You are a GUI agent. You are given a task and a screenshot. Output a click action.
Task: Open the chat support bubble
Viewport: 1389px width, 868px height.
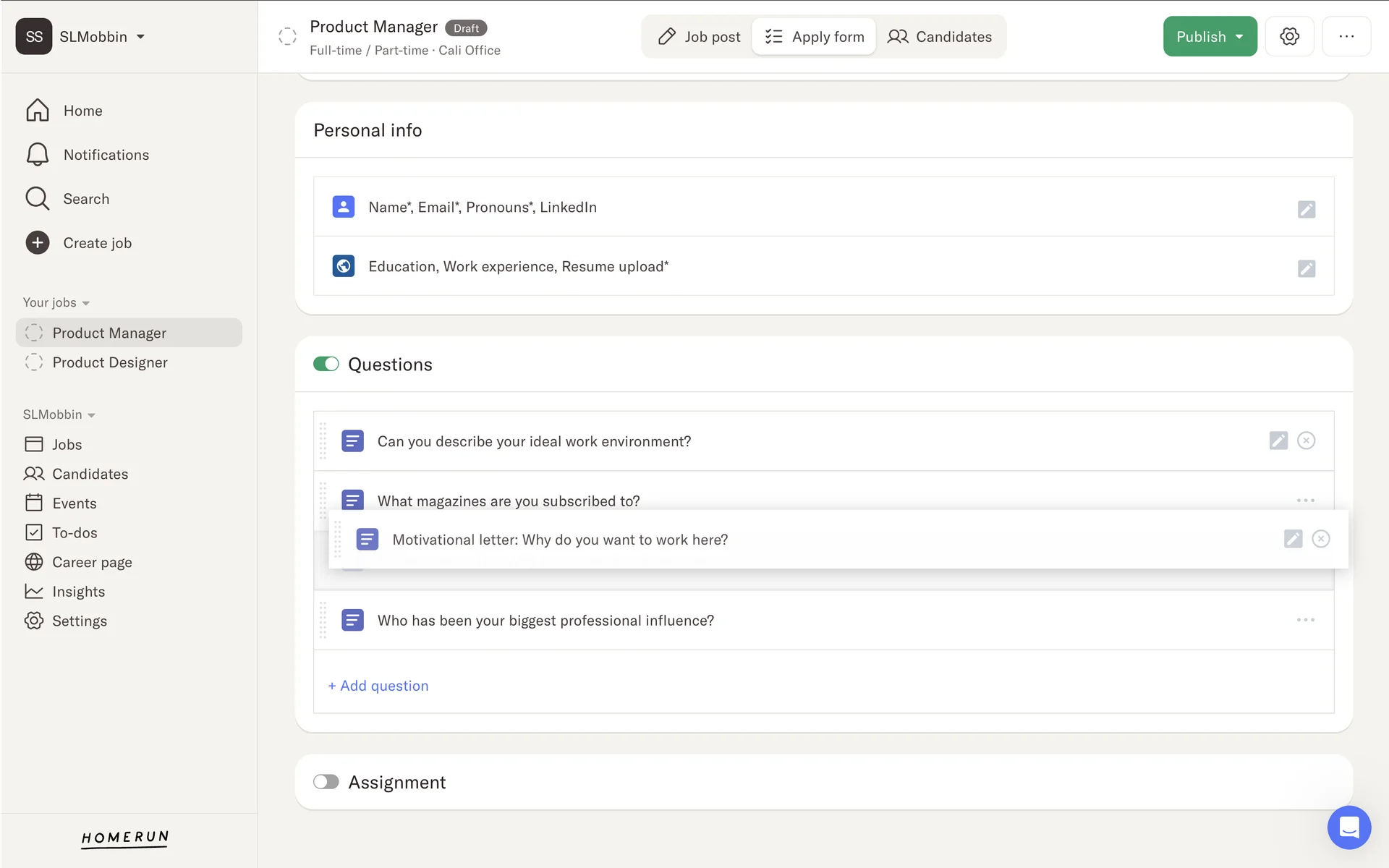pos(1348,827)
